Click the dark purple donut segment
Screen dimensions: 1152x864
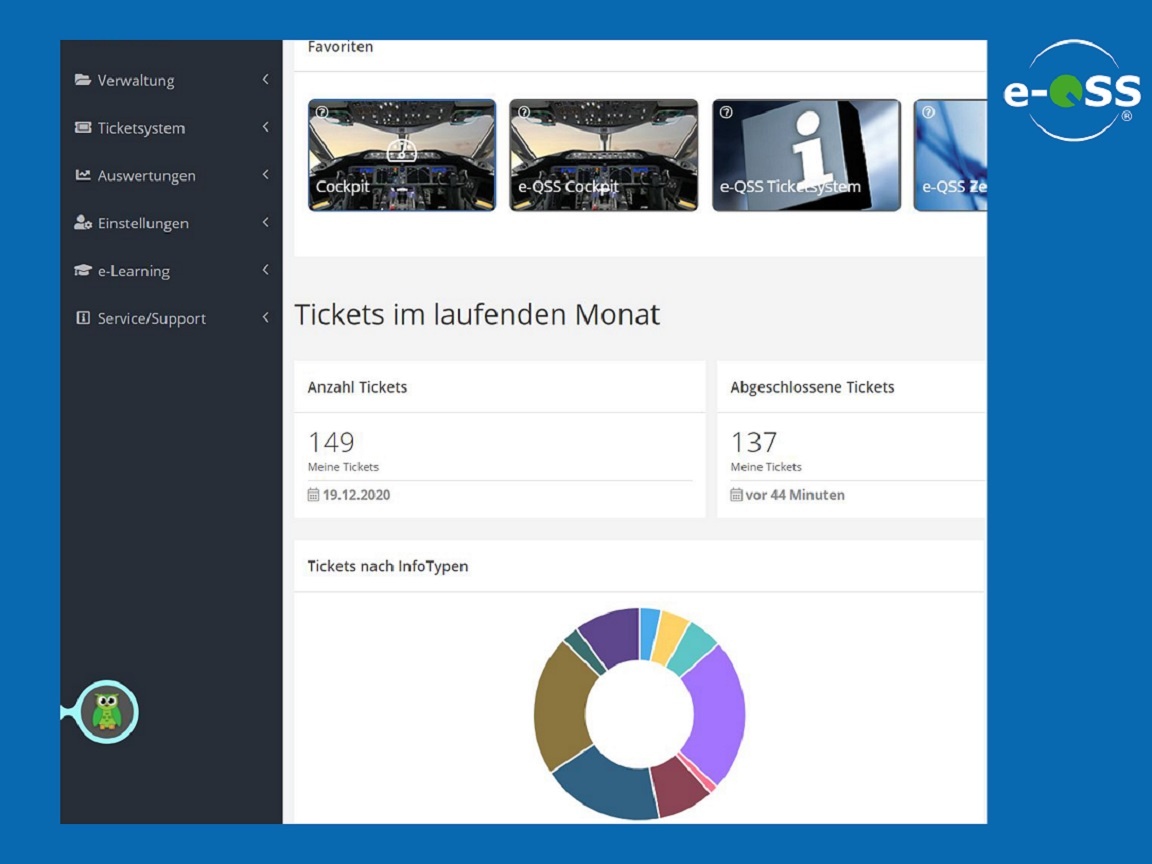point(612,636)
